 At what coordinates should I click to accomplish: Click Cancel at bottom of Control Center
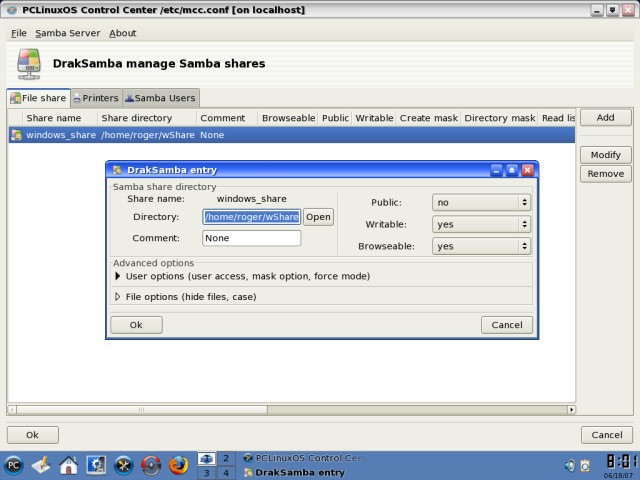(x=607, y=435)
